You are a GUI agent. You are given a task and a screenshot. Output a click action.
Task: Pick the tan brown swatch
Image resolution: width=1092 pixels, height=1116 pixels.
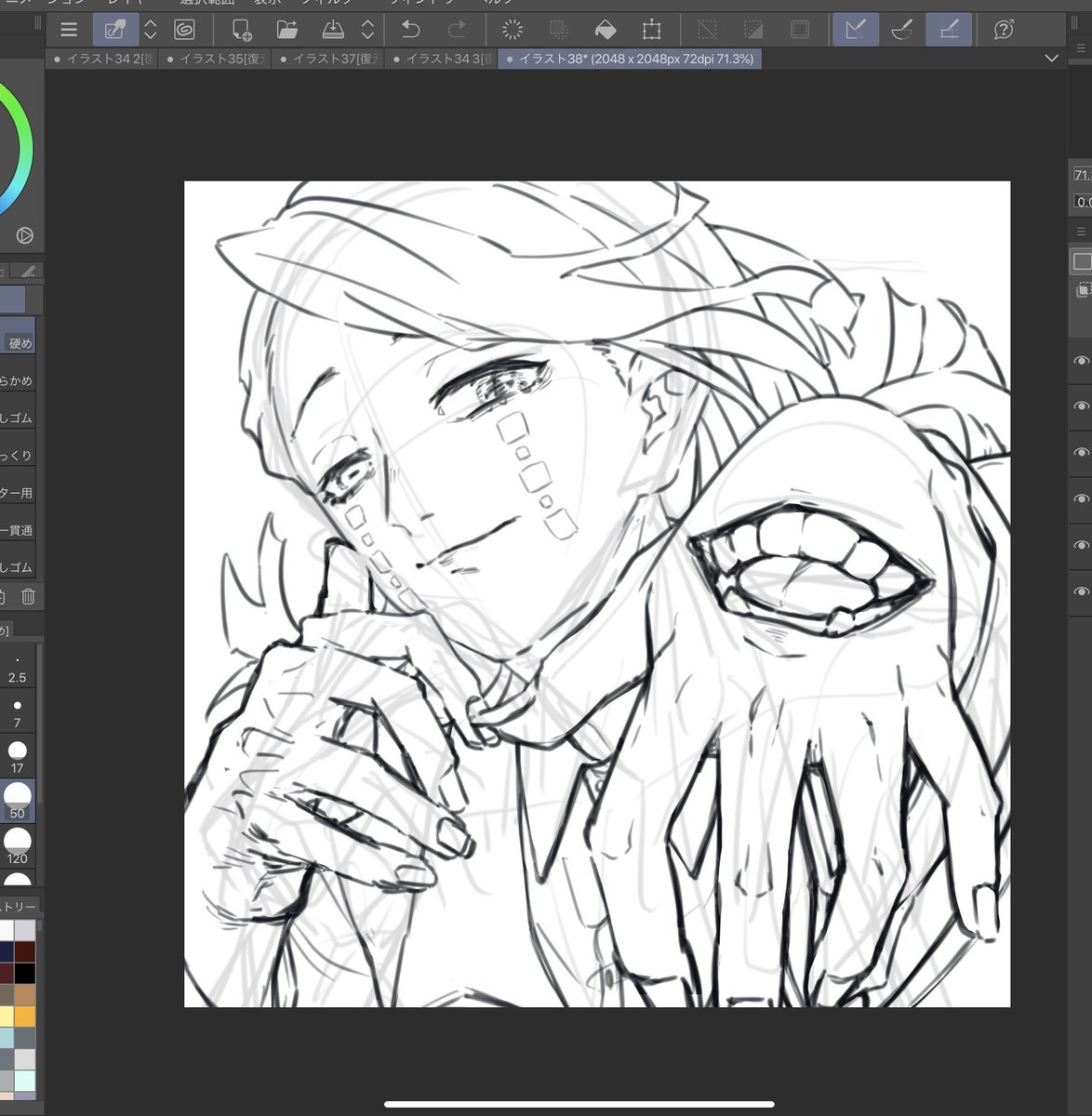(x=25, y=995)
